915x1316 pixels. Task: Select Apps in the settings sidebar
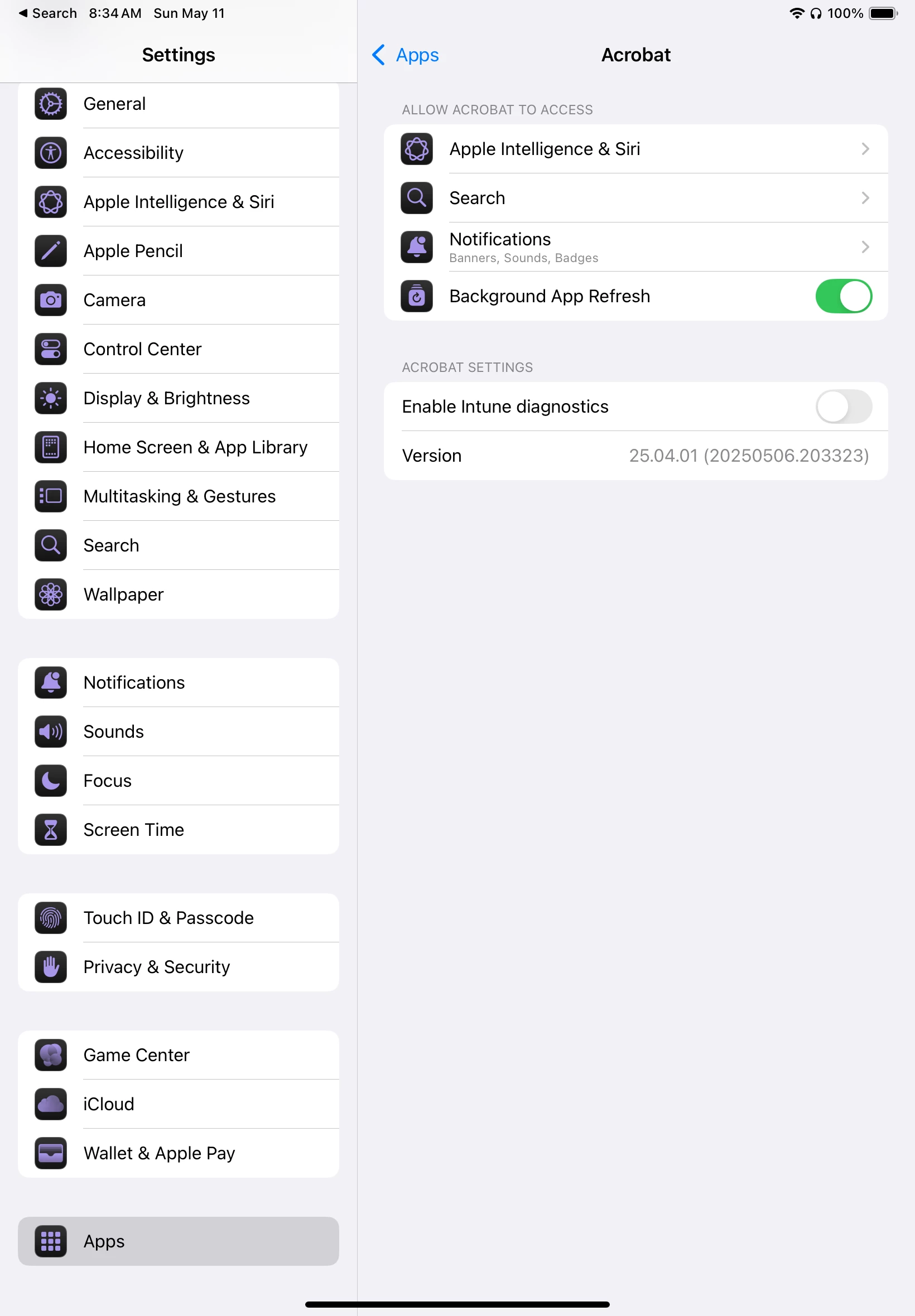tap(179, 1241)
